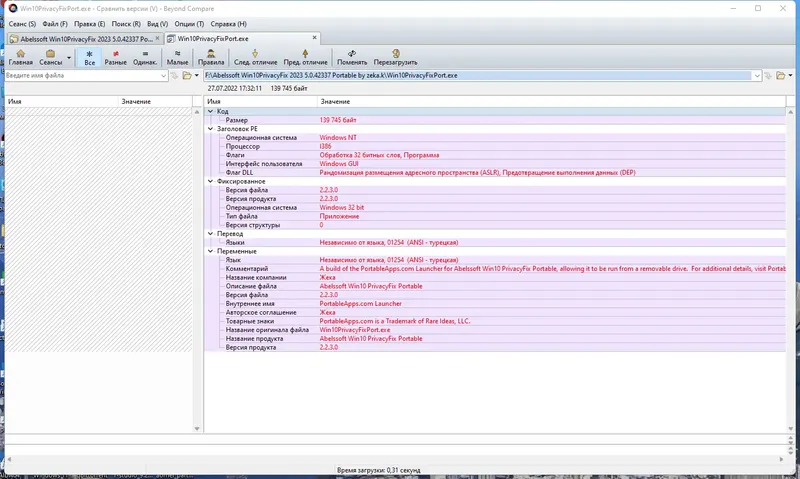Click the value 'Приложение'
This screenshot has height=479, width=800.
click(x=339, y=216)
